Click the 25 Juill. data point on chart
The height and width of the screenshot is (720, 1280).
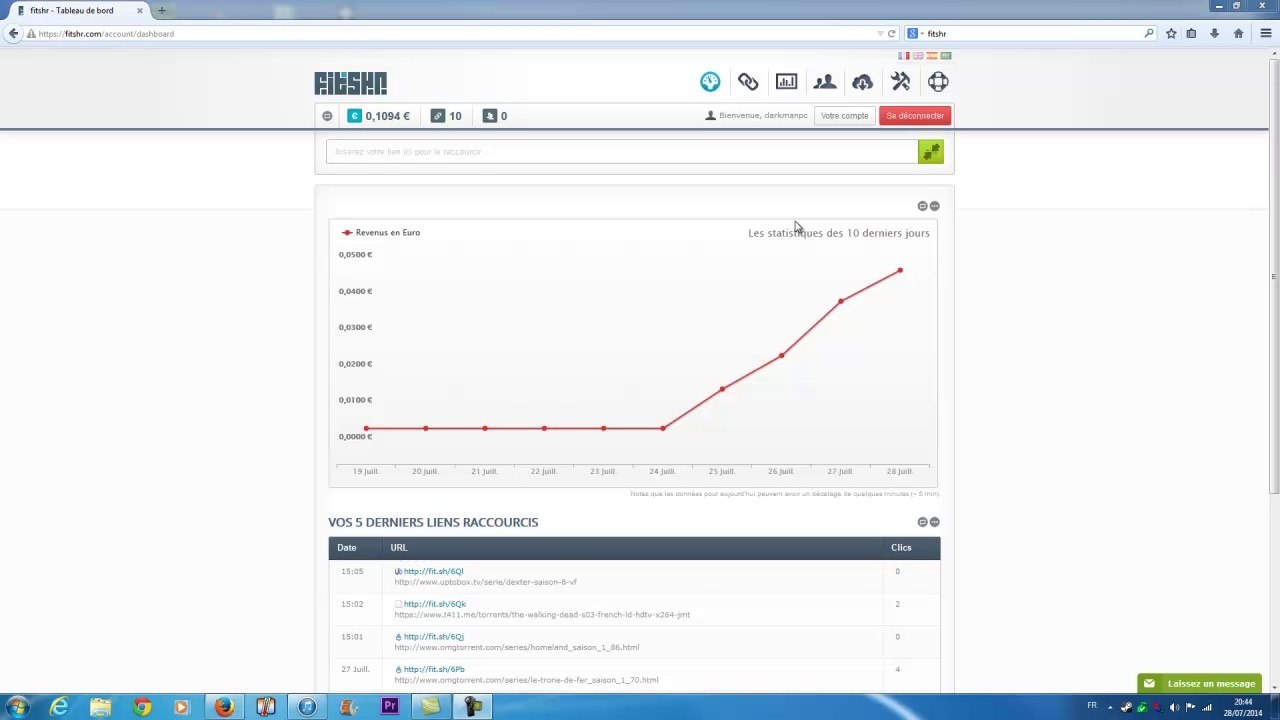tap(722, 389)
